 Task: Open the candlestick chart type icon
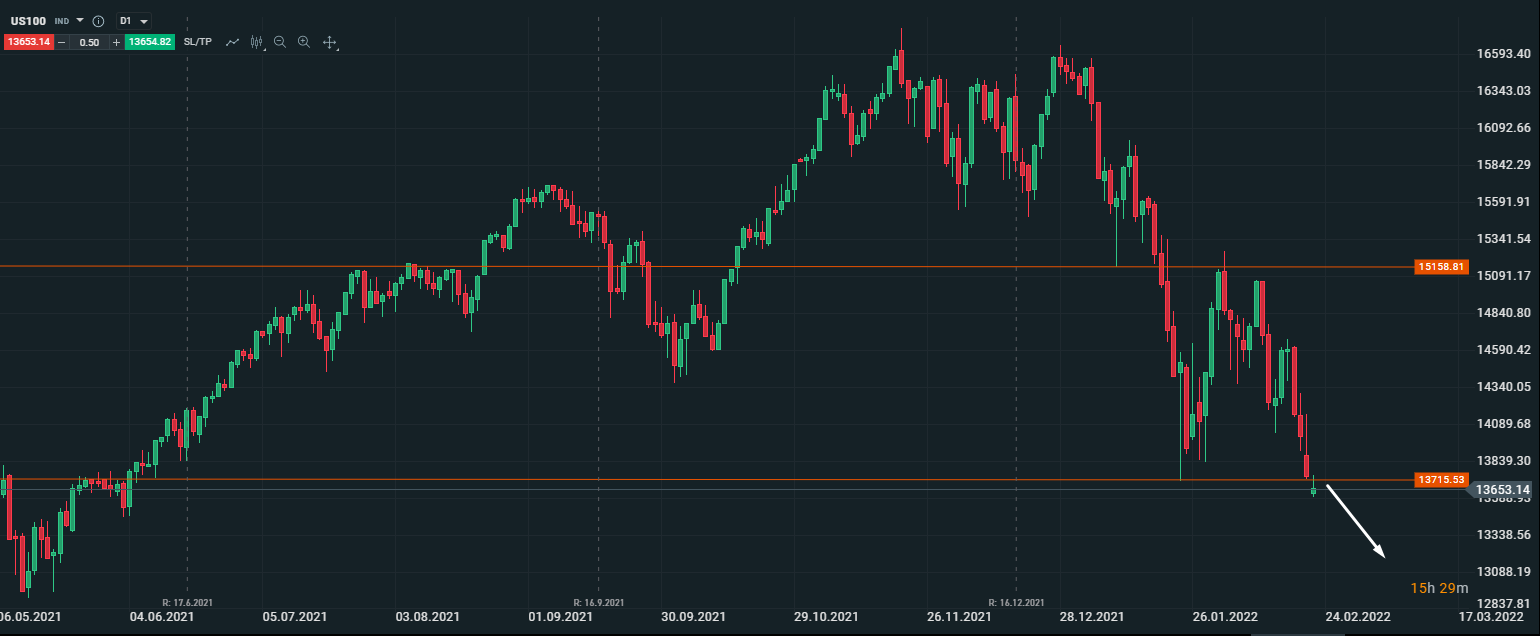point(257,42)
